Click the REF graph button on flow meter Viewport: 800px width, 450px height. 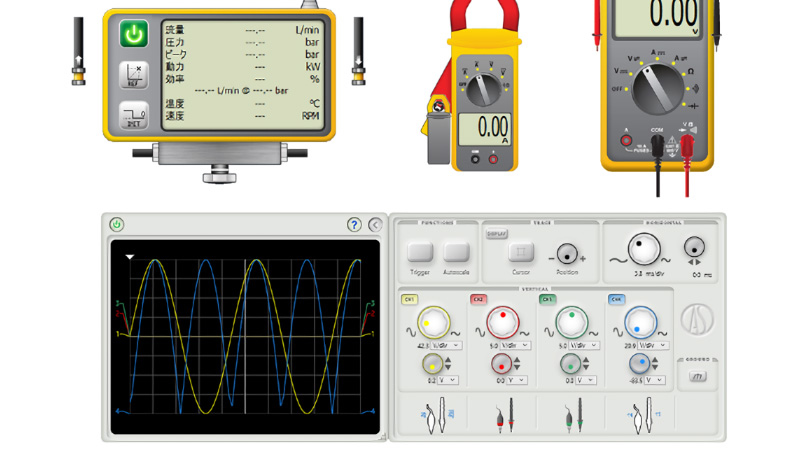[134, 75]
